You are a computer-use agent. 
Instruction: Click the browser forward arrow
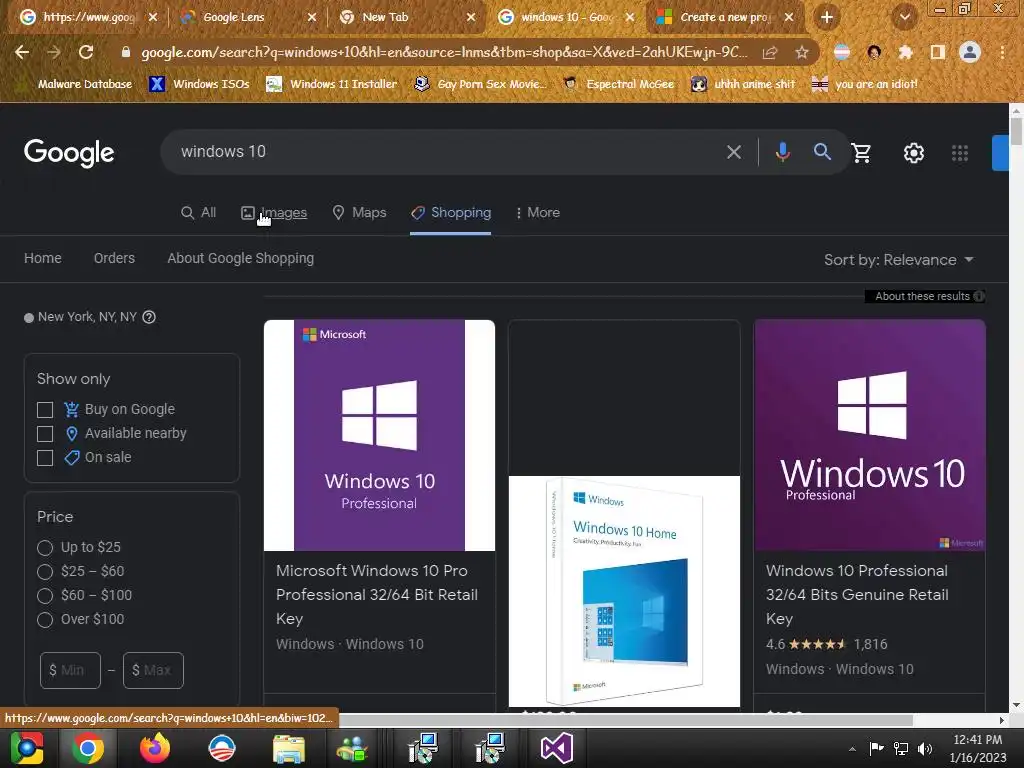(54, 52)
